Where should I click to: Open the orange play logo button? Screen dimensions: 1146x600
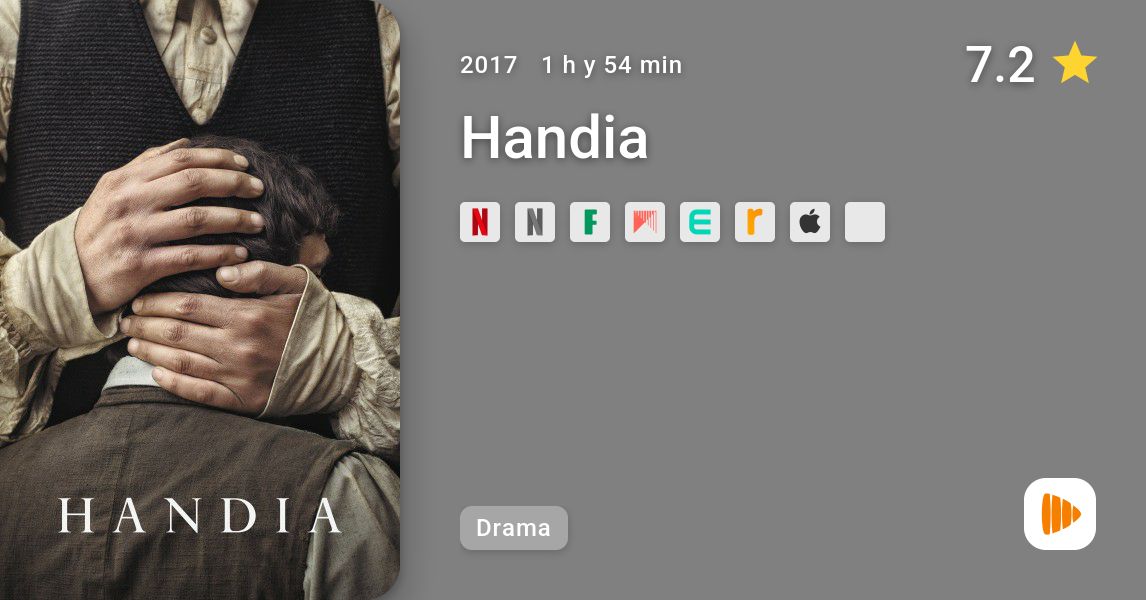click(x=1060, y=514)
